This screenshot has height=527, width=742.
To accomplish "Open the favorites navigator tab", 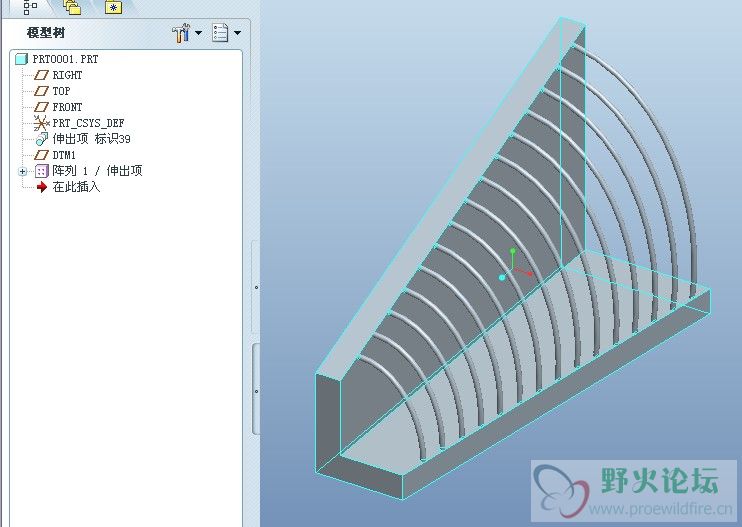I will click(113, 7).
